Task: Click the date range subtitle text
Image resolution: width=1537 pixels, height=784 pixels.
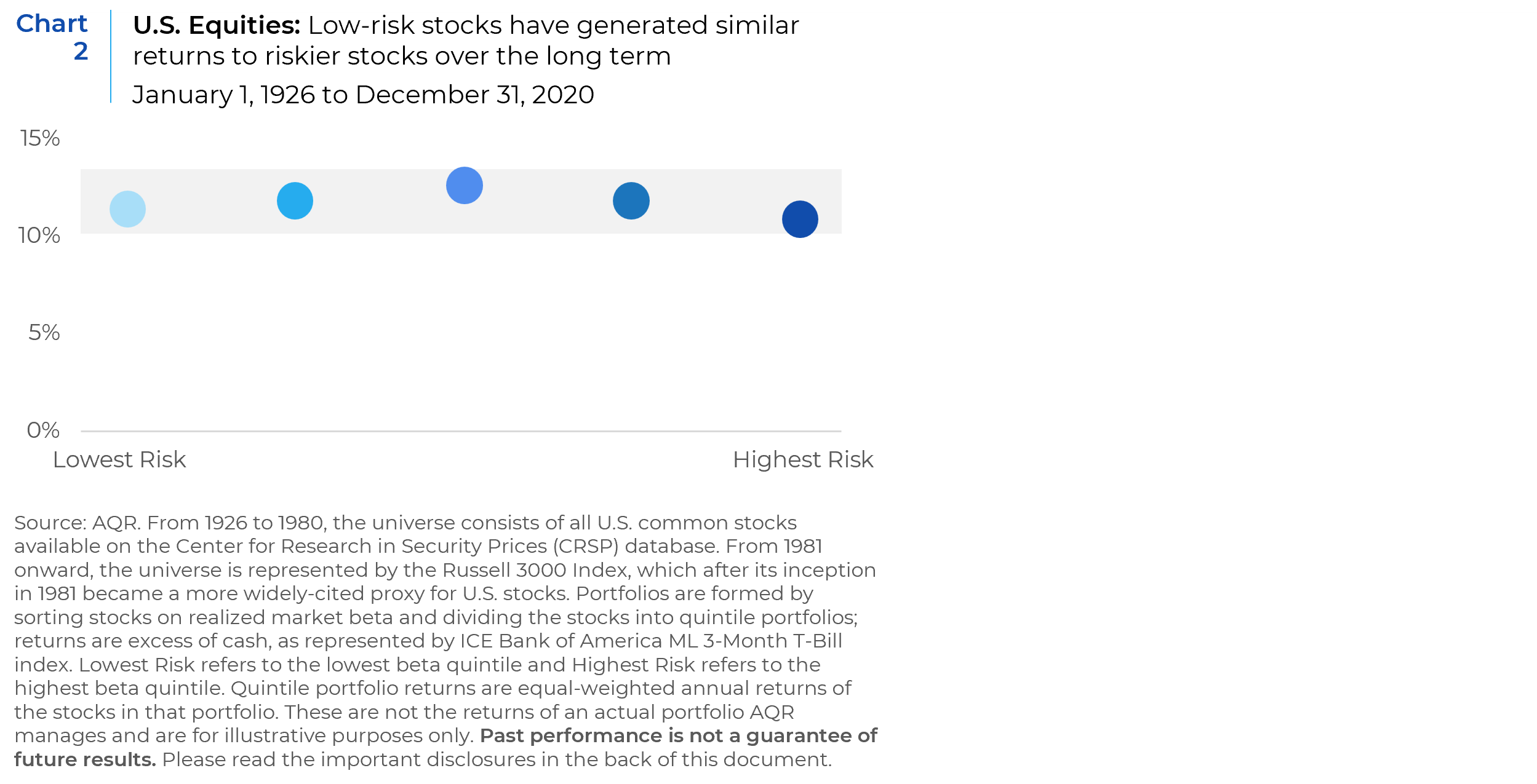Action: (363, 95)
